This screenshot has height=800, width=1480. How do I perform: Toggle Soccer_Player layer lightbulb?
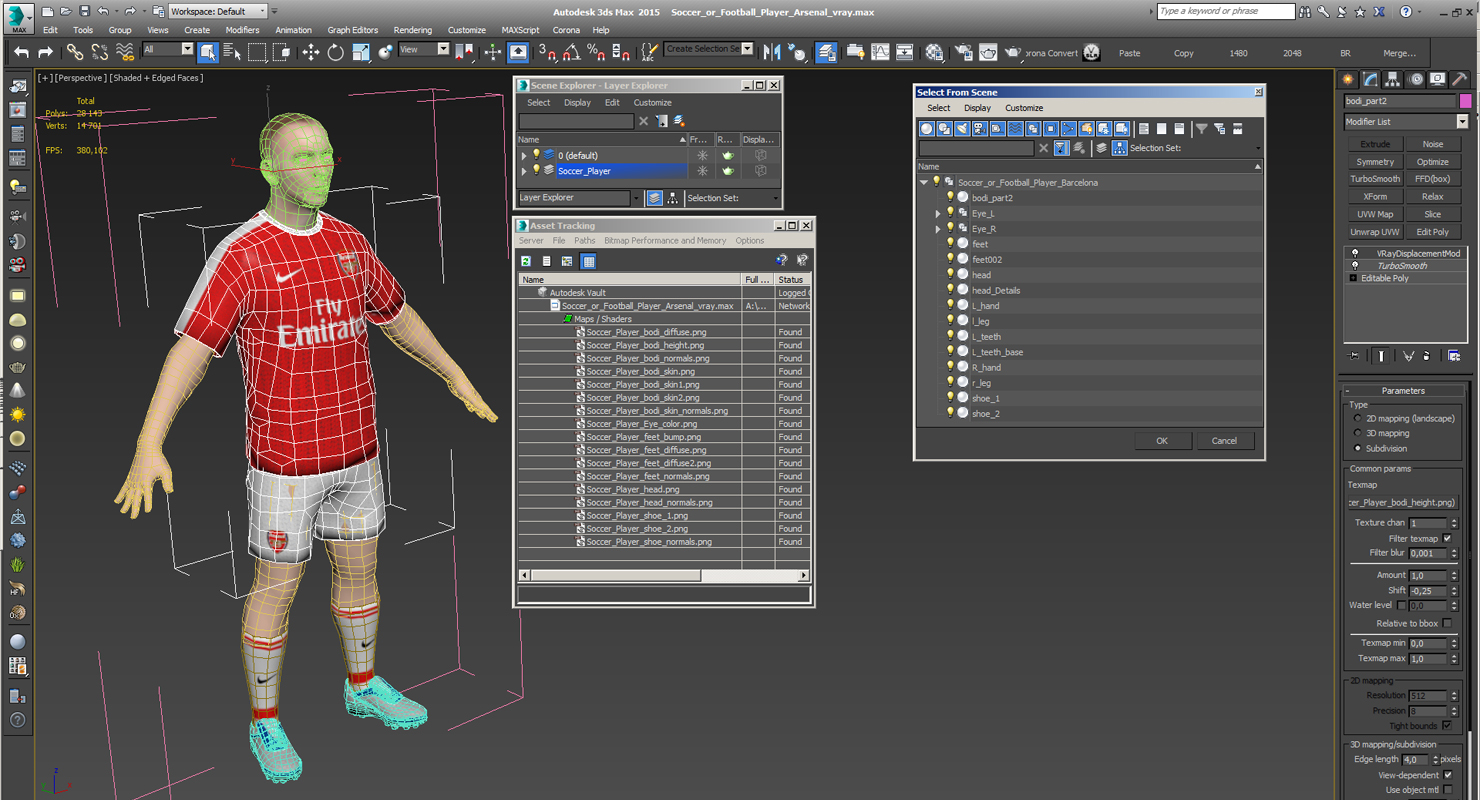pos(536,171)
